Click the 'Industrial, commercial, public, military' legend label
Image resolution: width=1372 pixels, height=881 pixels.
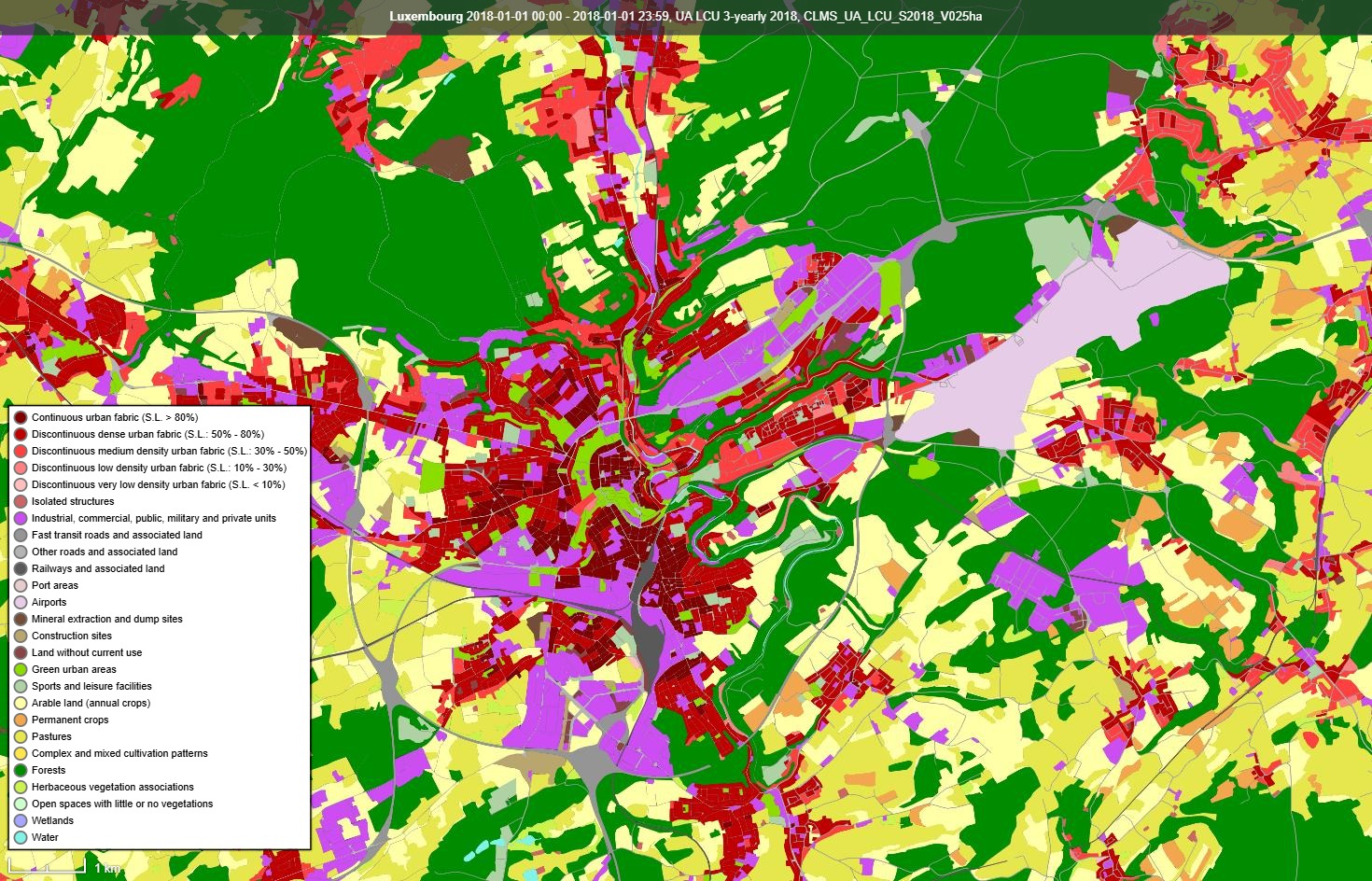154,518
